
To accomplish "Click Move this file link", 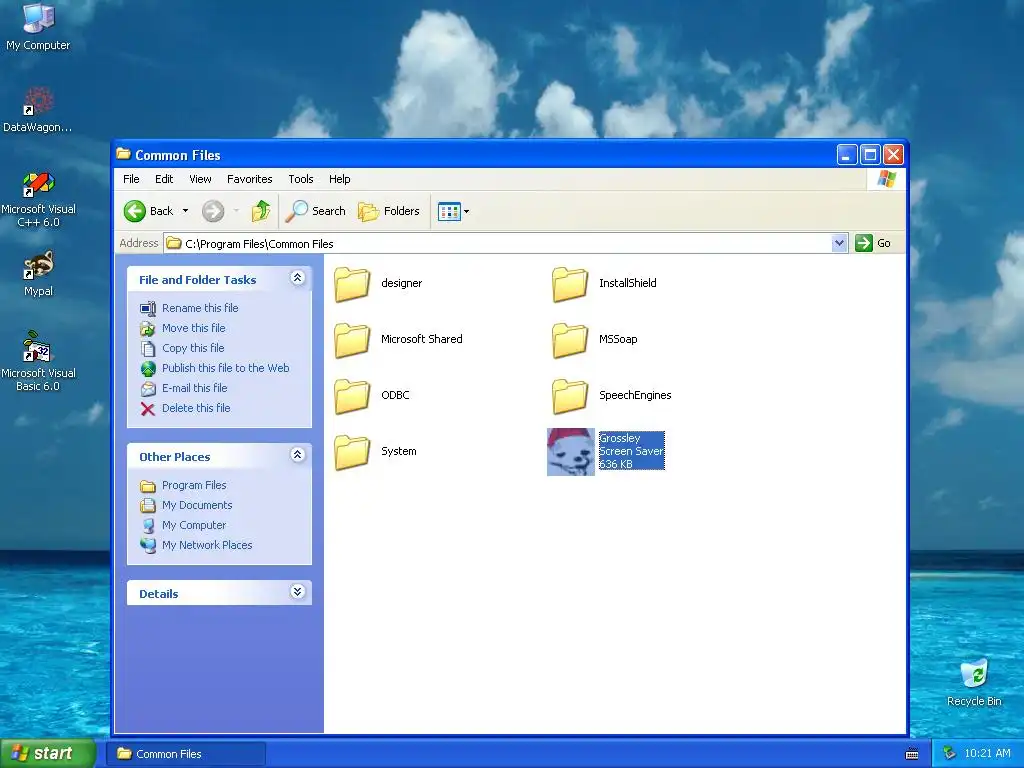I will click(x=193, y=328).
